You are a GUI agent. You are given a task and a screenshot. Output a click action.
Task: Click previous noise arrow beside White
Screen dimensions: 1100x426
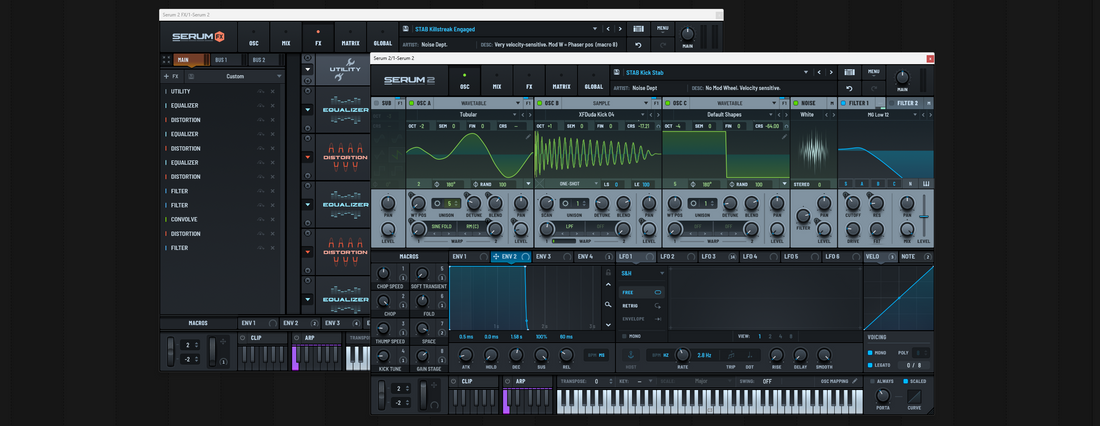(824, 114)
